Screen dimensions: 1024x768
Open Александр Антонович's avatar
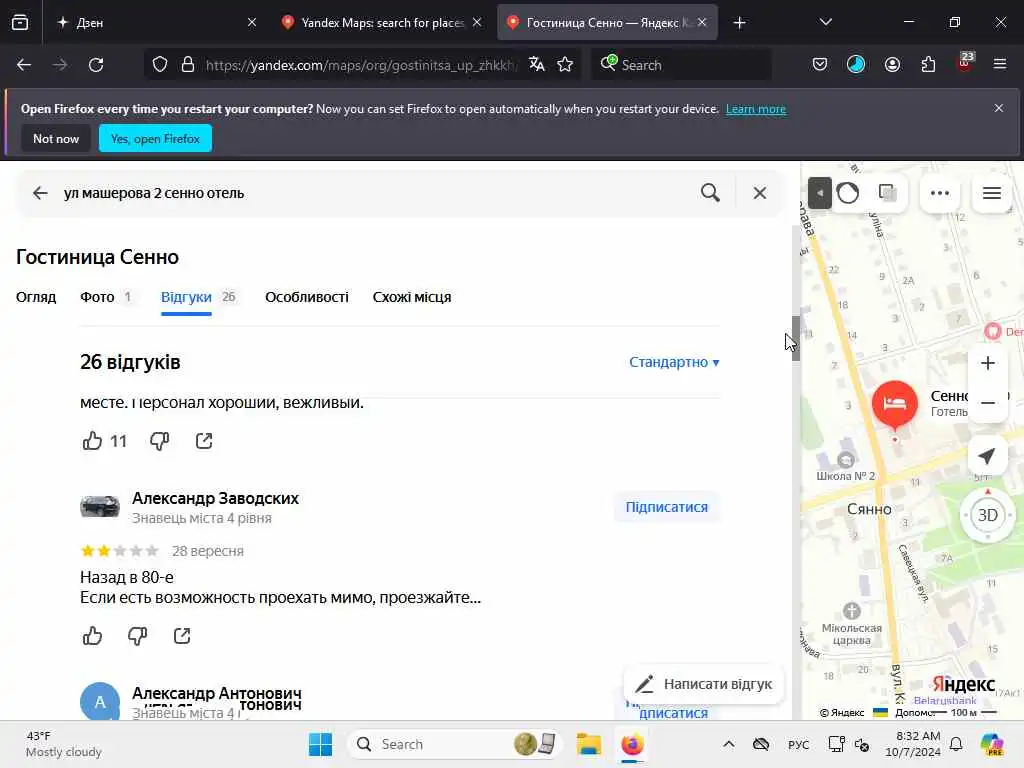[x=100, y=701]
